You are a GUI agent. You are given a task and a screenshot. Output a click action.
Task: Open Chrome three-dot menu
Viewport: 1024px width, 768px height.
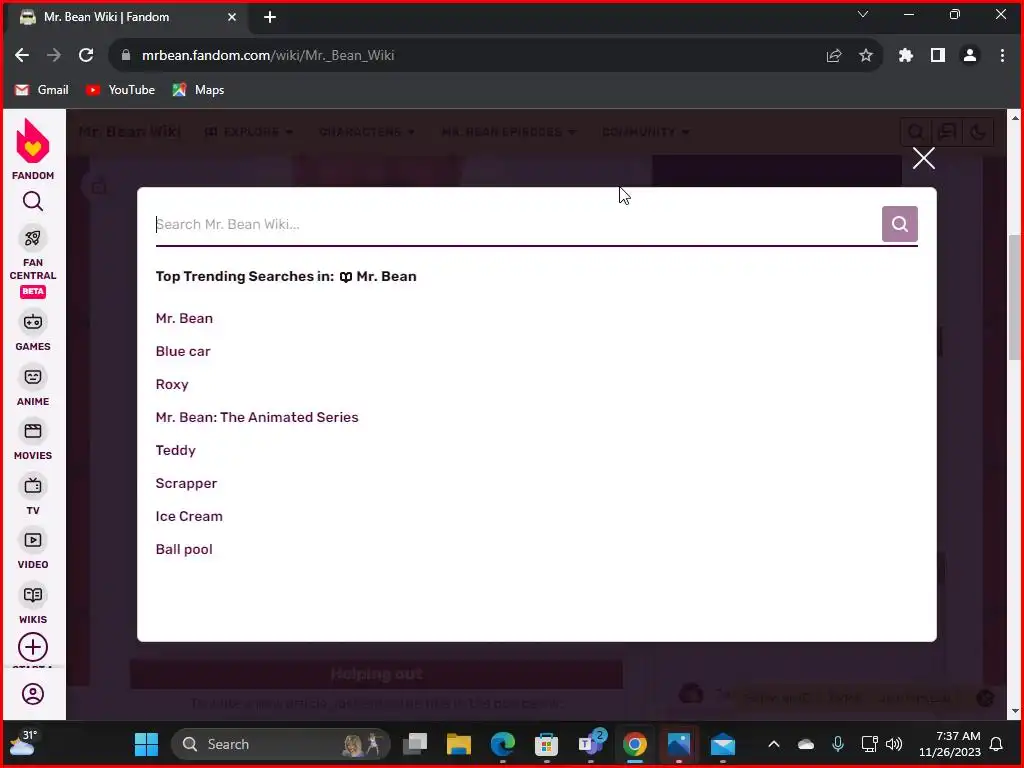[x=1002, y=56]
